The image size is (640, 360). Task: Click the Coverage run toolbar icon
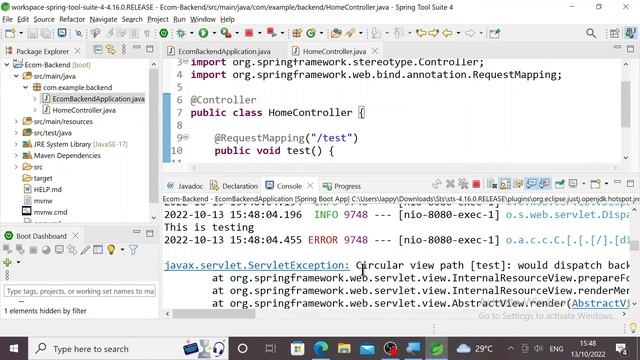click(x=225, y=33)
